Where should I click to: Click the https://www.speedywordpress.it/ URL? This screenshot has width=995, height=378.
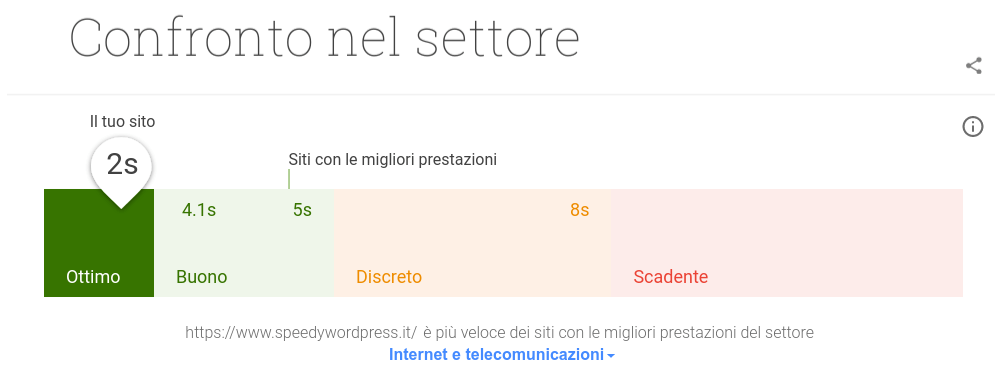pos(301,332)
